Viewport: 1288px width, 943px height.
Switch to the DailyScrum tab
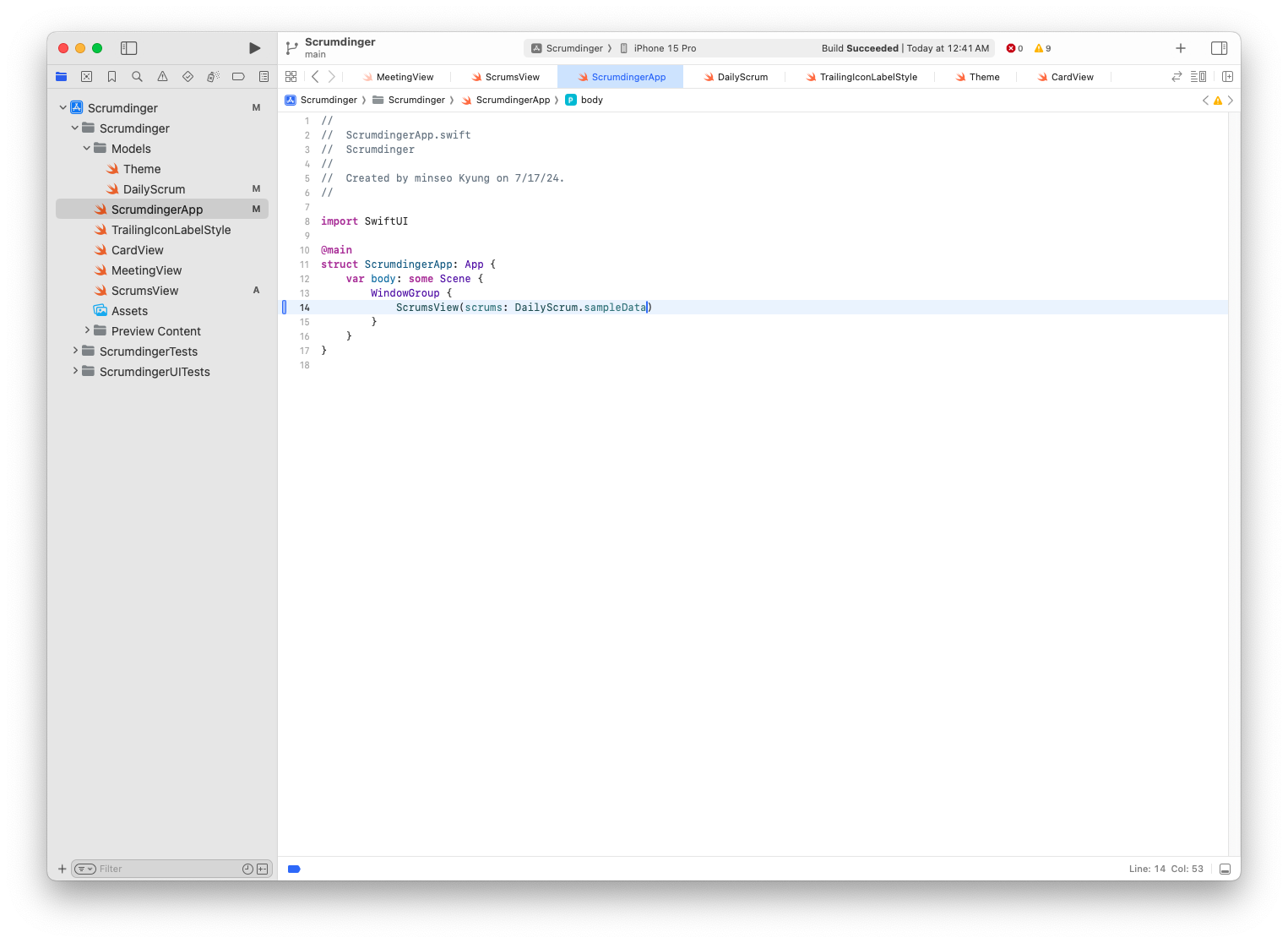(x=735, y=77)
